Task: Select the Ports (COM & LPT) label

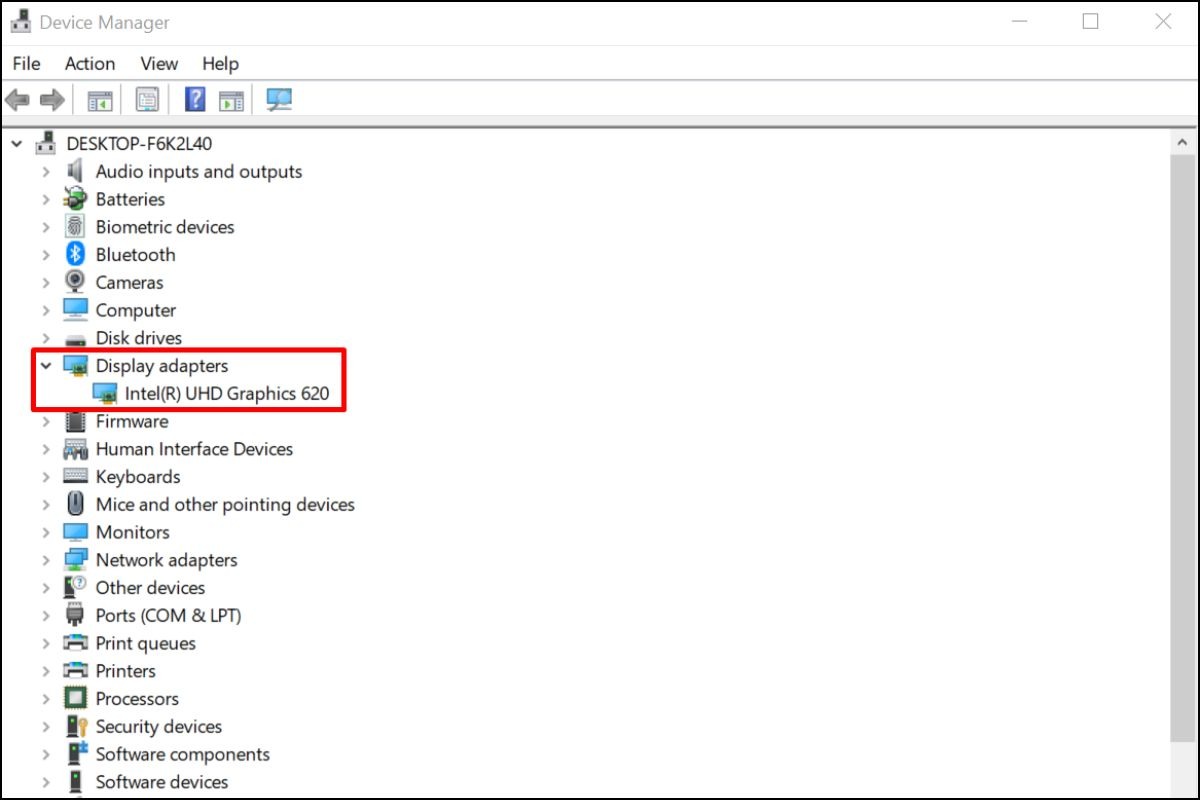Action: (x=168, y=615)
